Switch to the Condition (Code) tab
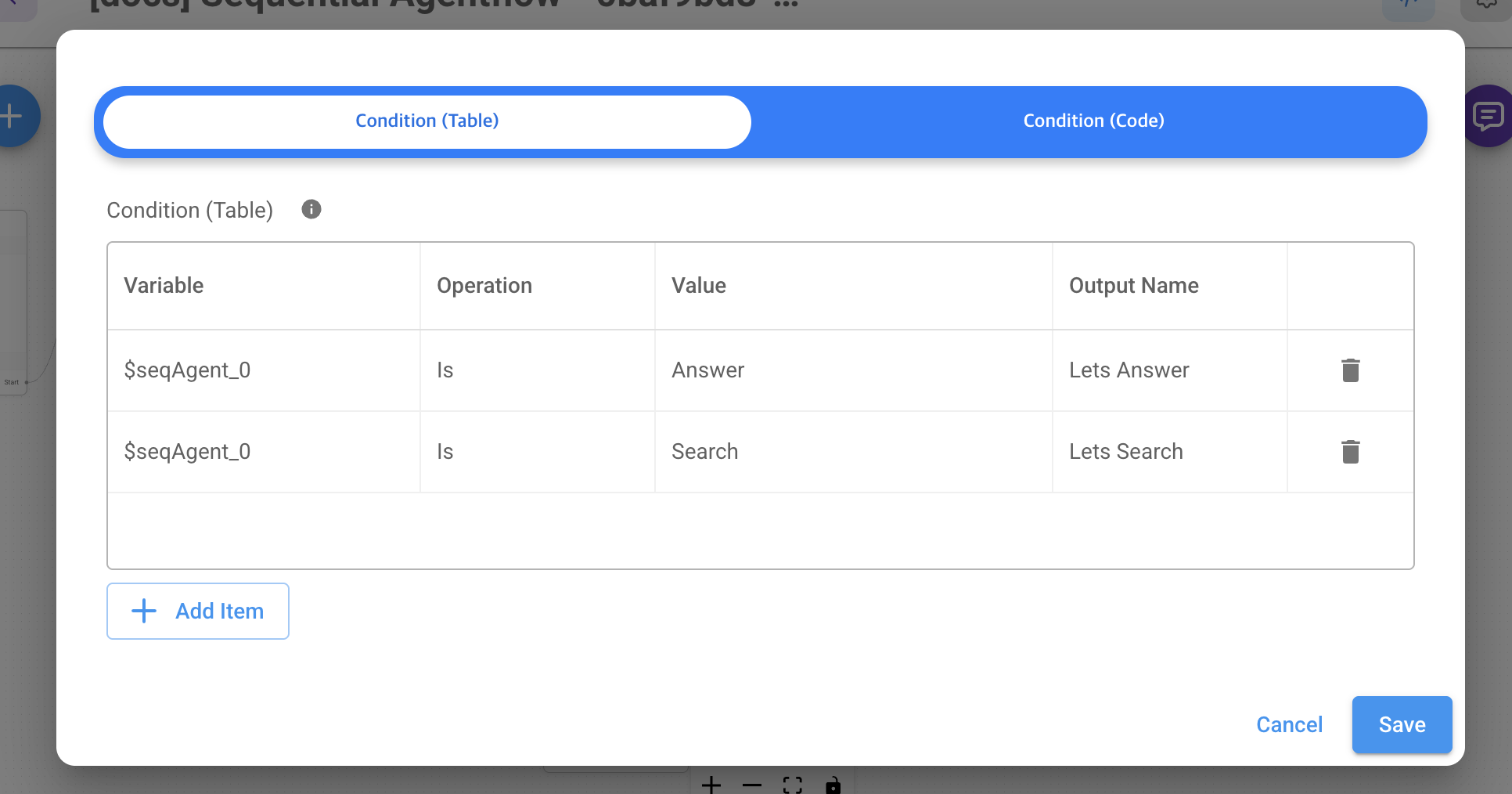 point(1093,121)
